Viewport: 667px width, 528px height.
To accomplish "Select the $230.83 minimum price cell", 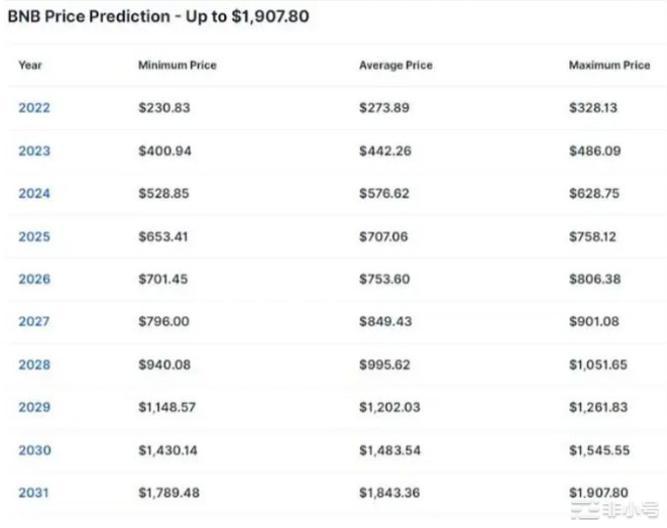I will 164,108.
